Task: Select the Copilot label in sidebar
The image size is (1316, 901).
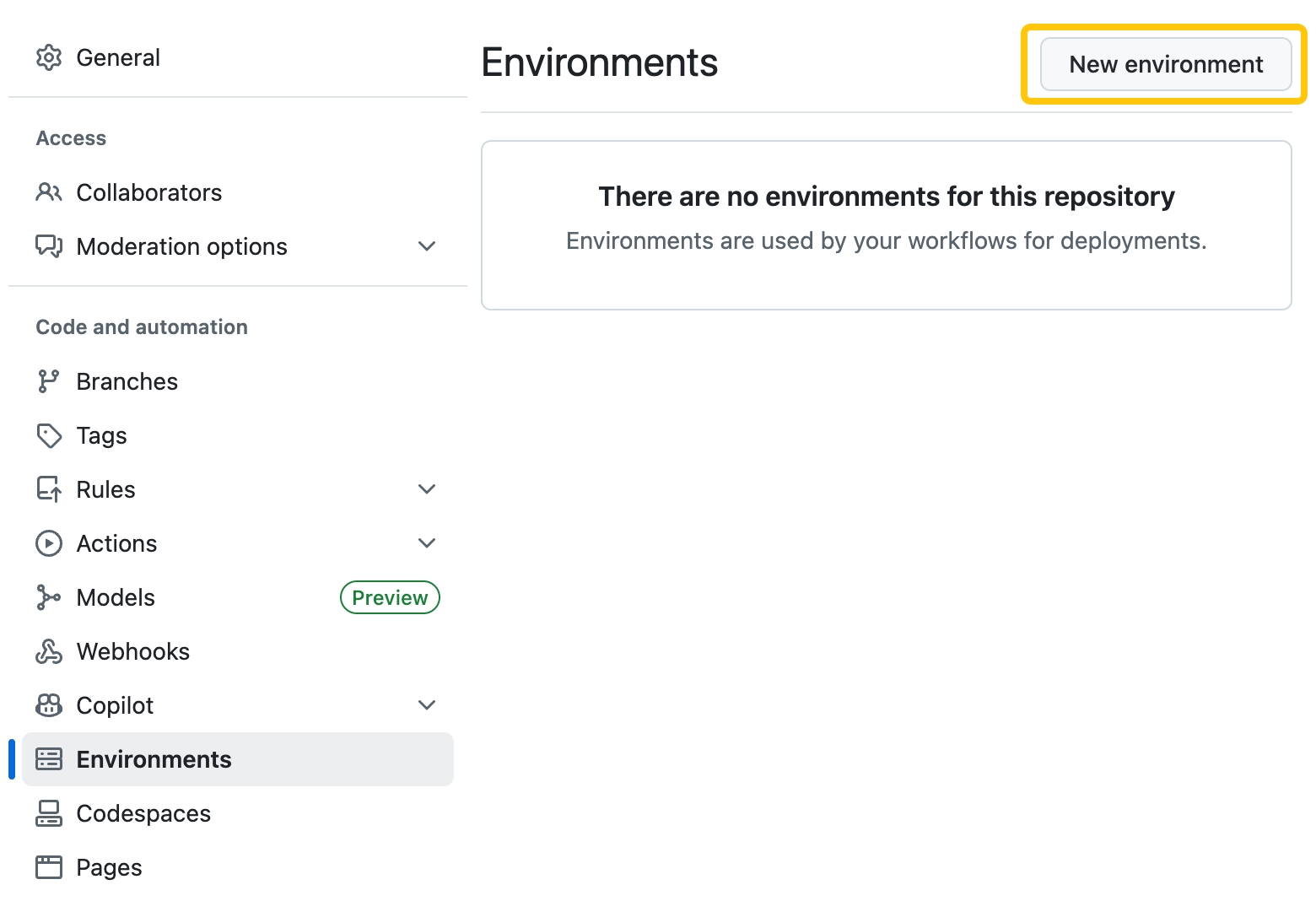Action: [115, 705]
